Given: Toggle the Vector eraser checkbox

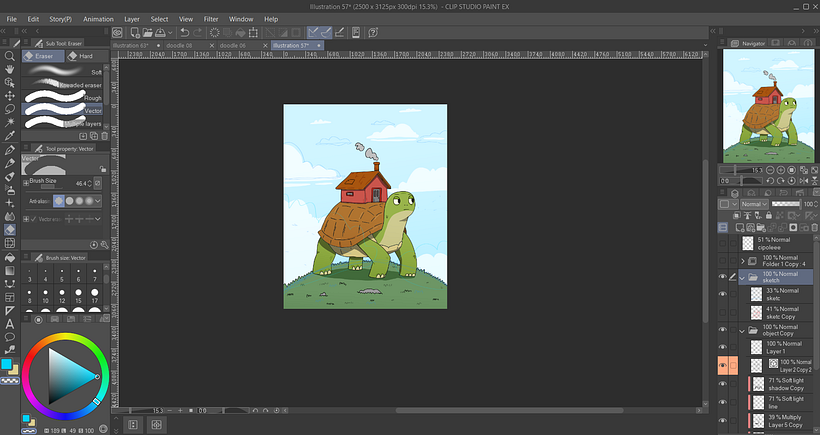Looking at the screenshot, I should point(33,219).
